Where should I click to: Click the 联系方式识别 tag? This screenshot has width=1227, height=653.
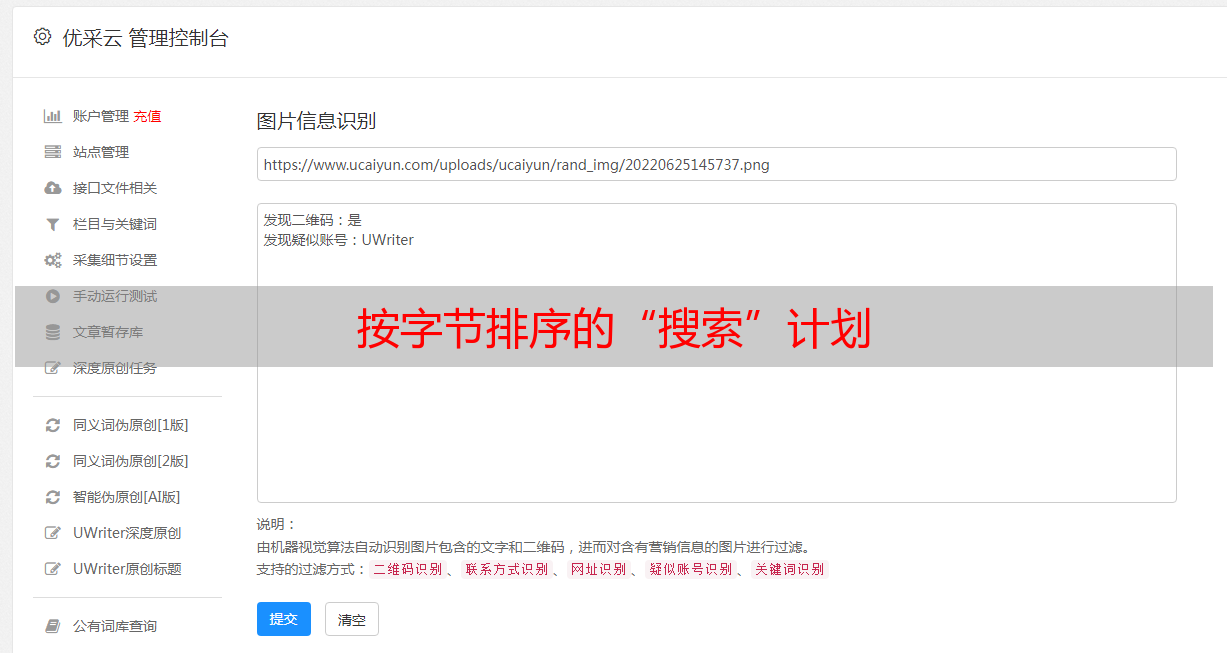[506, 569]
